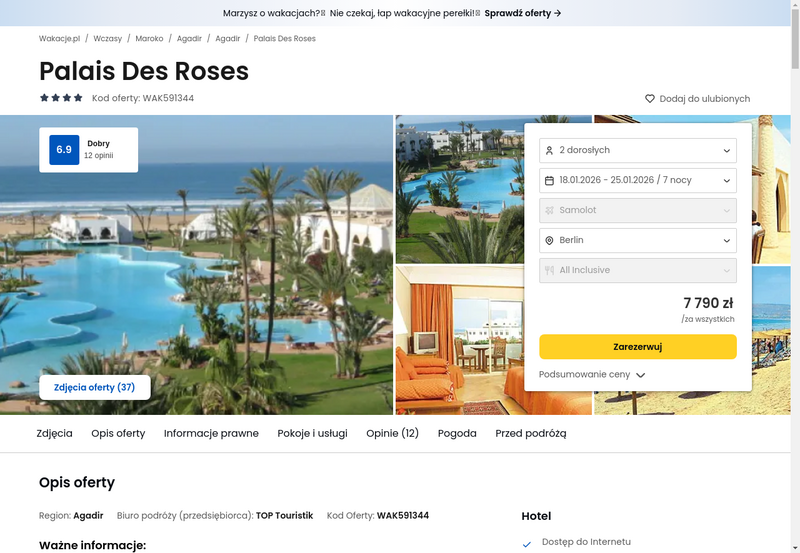
Task: Click the blue 6.9 rating badge
Action: coord(64,149)
